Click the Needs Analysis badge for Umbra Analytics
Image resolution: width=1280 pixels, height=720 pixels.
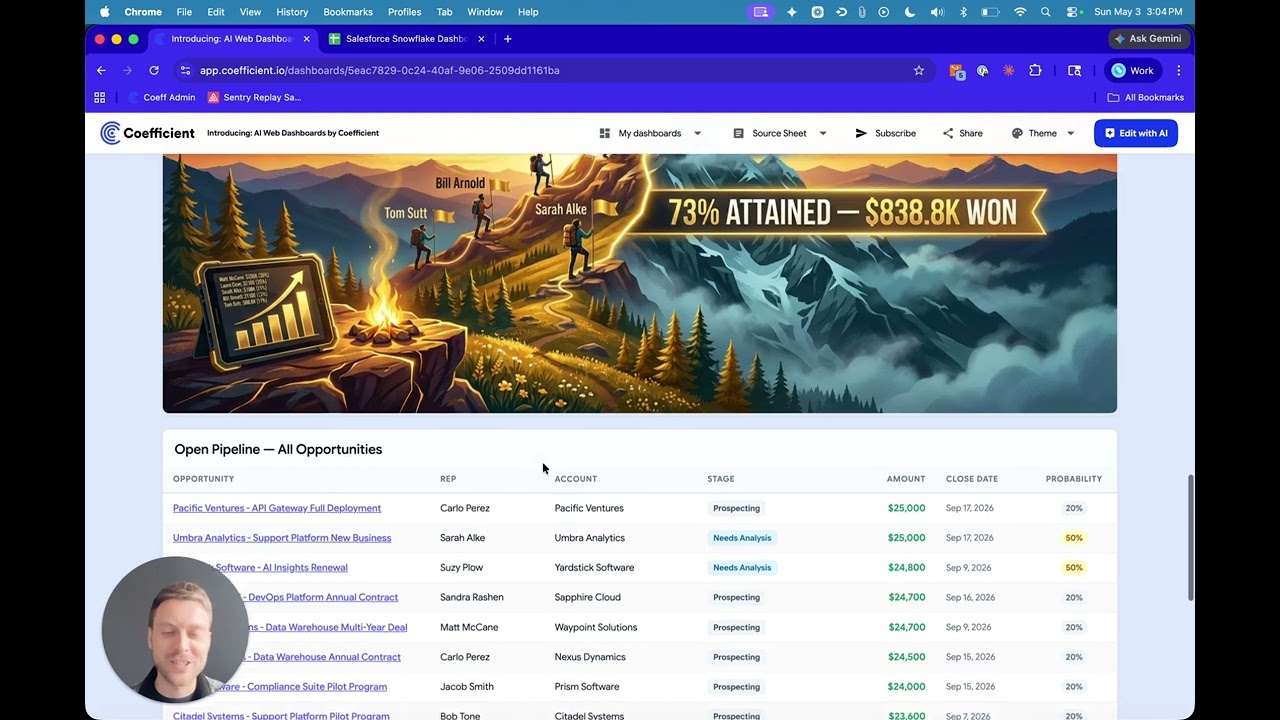pos(742,538)
